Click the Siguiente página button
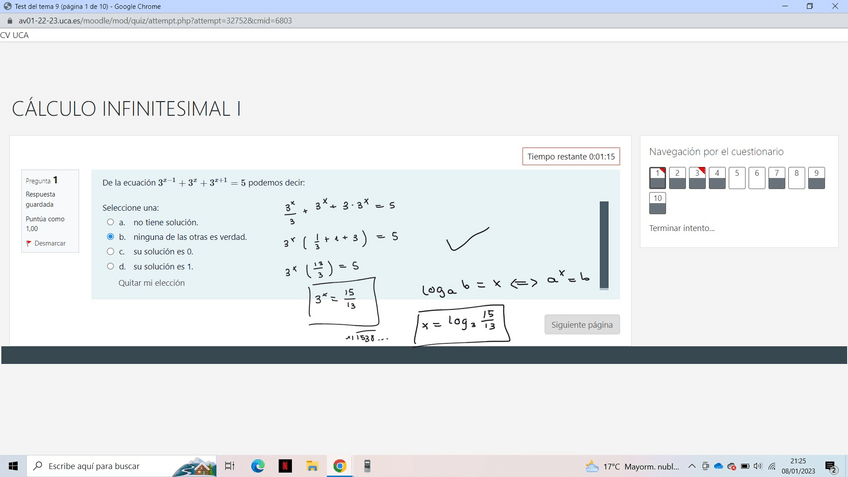This screenshot has width=848, height=477. pos(582,325)
